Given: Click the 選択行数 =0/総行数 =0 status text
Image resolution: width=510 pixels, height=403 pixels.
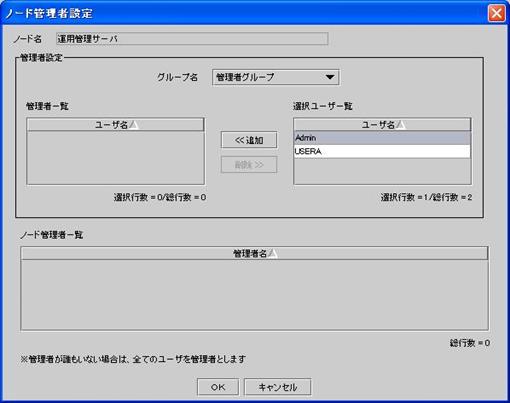Looking at the screenshot, I should click(x=160, y=197).
